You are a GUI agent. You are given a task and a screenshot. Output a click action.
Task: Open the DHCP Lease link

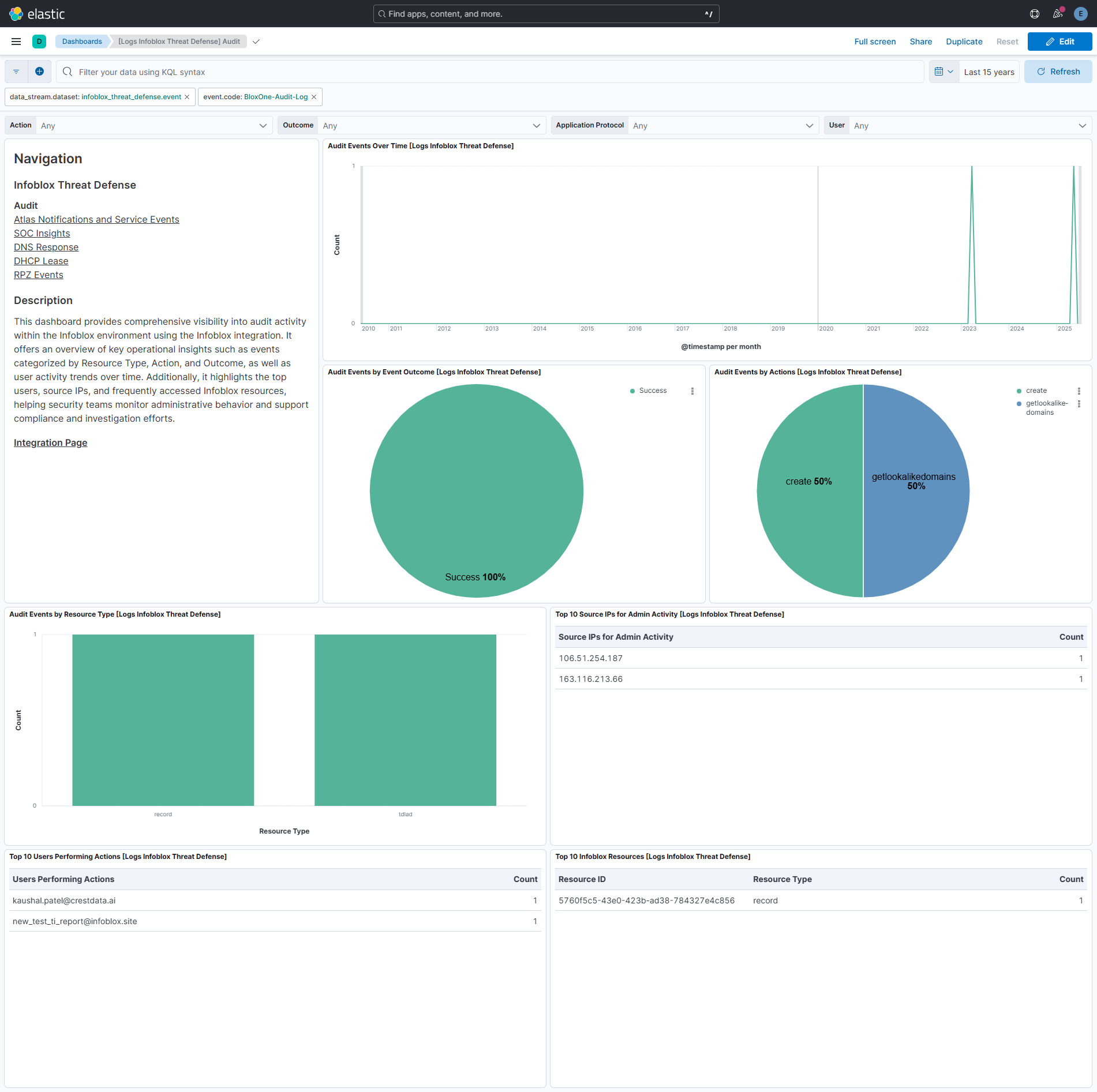41,261
